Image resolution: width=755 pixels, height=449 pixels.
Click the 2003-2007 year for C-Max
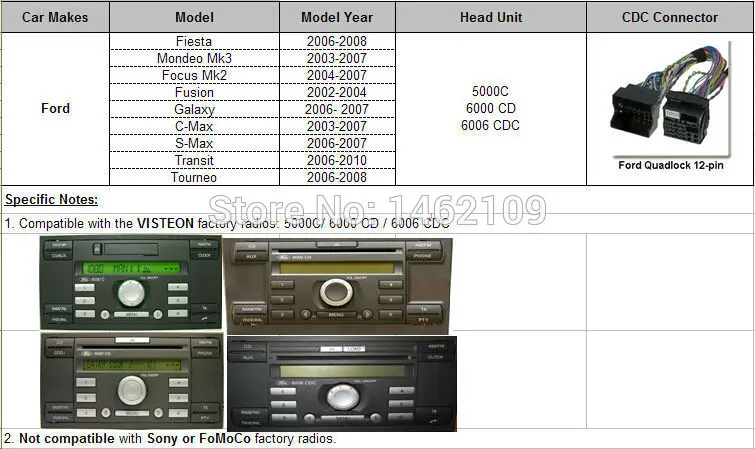pos(337,126)
